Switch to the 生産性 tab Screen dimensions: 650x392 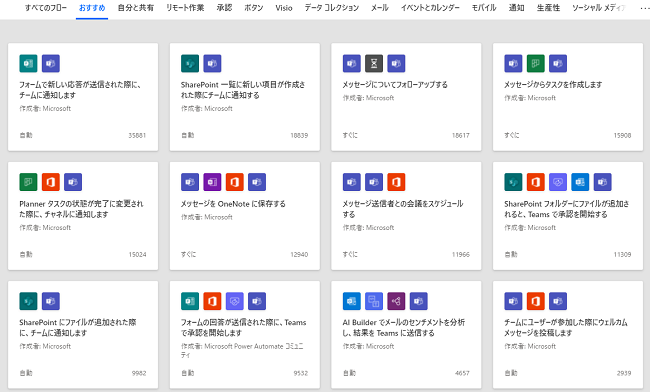(x=548, y=8)
